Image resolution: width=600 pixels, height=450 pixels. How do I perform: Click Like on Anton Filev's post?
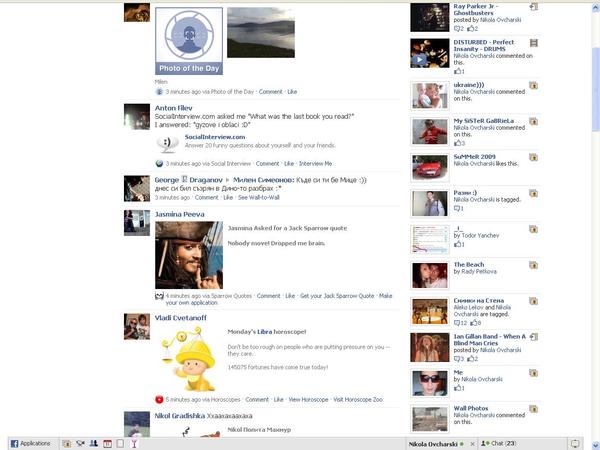[x=288, y=163]
